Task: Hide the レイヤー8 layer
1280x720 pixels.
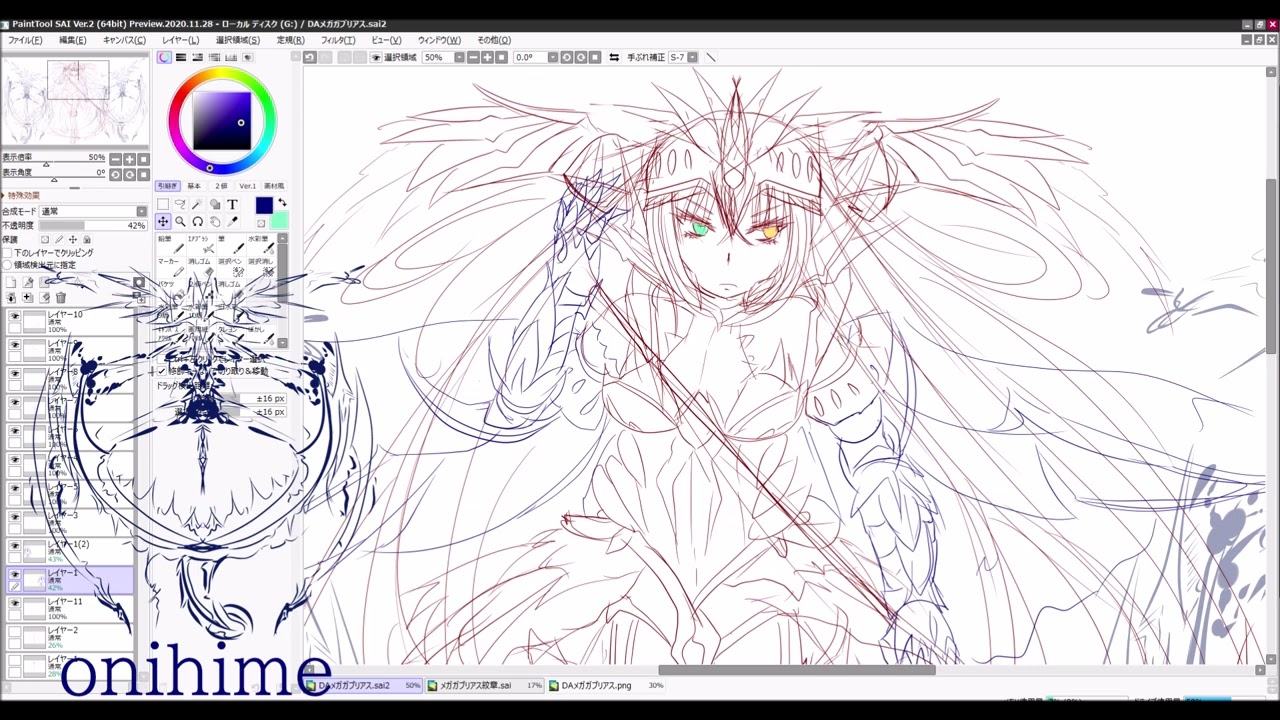Action: [14, 373]
